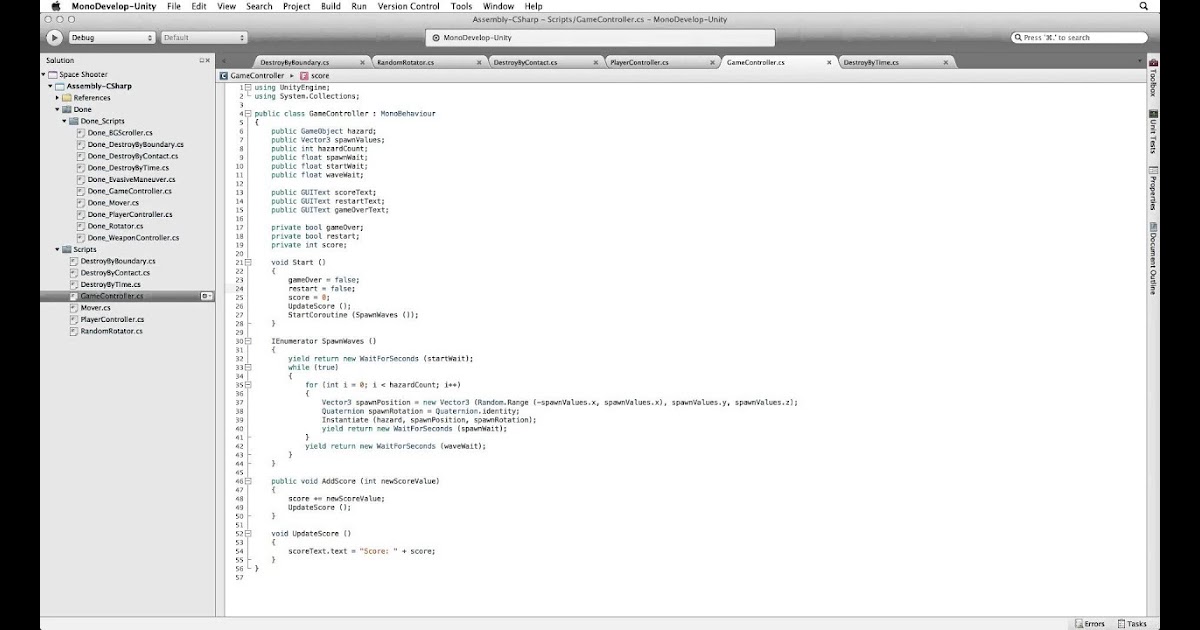Open the File menu
Screen dimensions: 1200x630
coord(174,6)
